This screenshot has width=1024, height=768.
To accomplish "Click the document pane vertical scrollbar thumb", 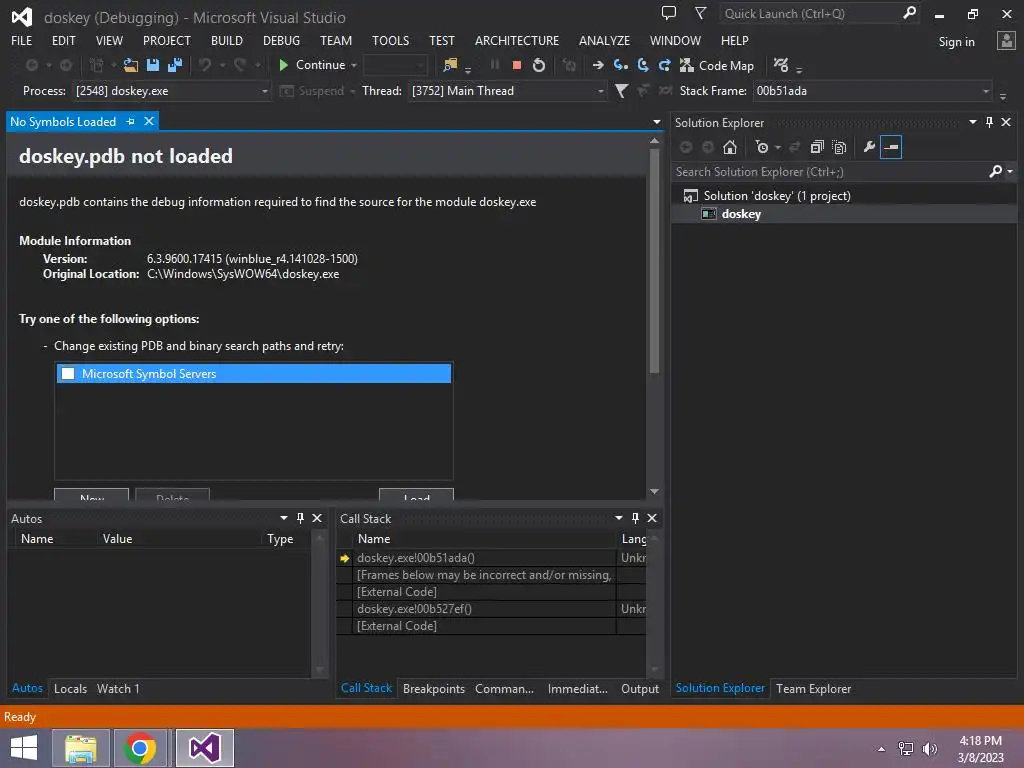I will pyautogui.click(x=654, y=261).
